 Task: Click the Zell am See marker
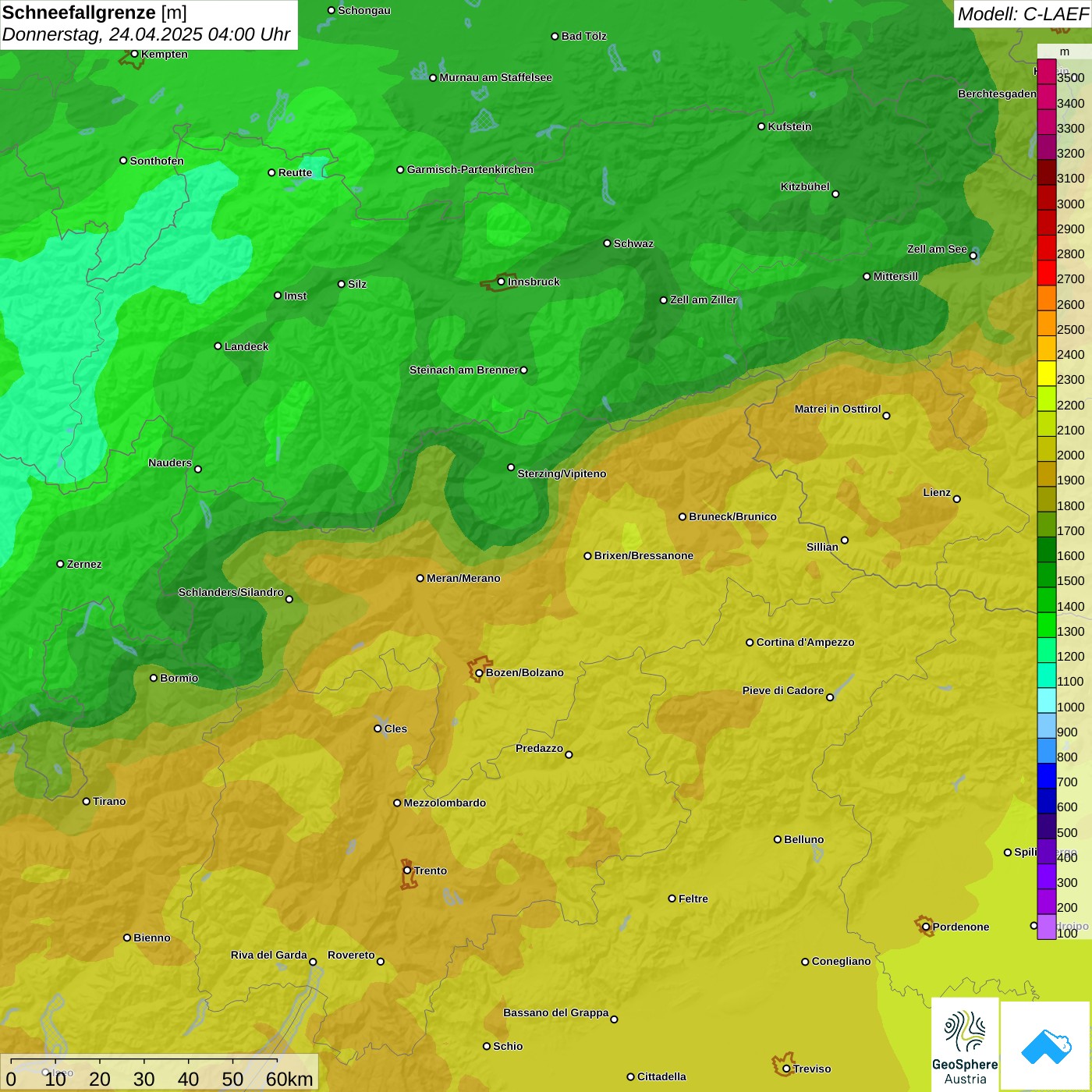(x=973, y=256)
